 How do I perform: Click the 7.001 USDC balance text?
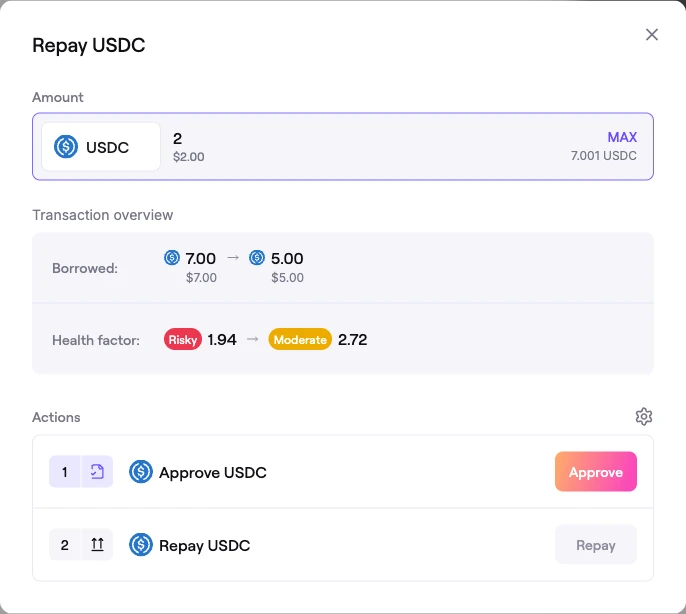604,156
